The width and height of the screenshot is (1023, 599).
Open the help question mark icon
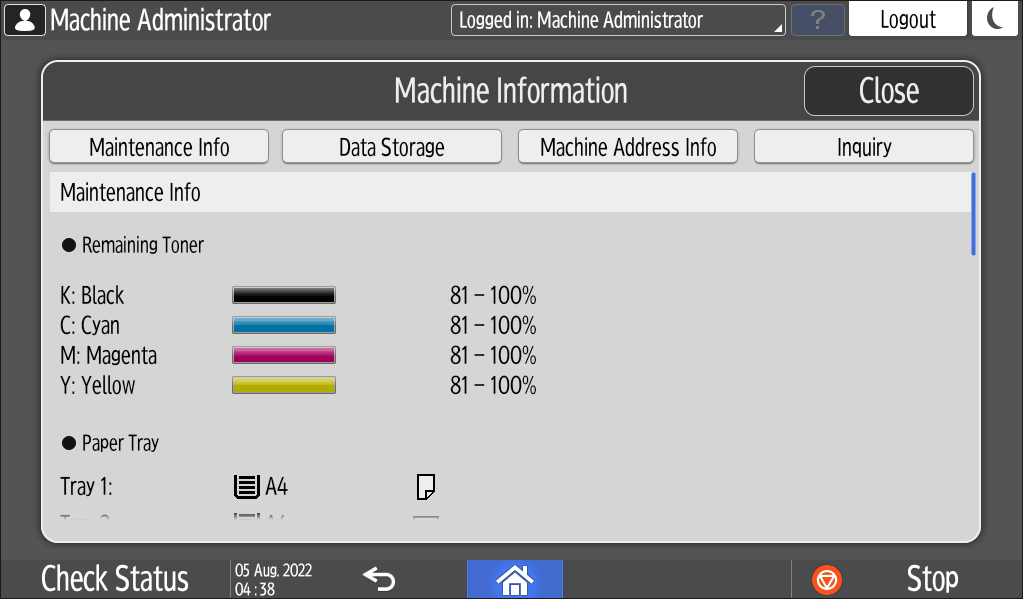pos(817,20)
